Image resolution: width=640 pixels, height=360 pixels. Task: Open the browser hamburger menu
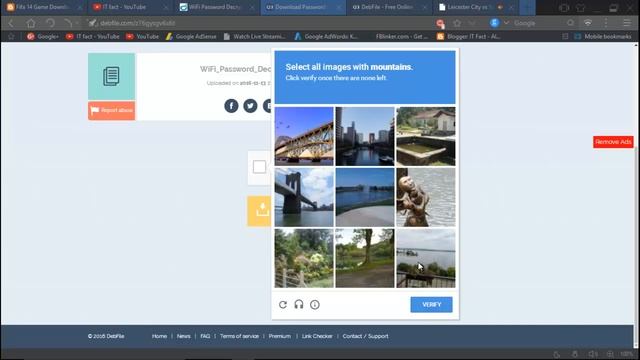pos(627,23)
